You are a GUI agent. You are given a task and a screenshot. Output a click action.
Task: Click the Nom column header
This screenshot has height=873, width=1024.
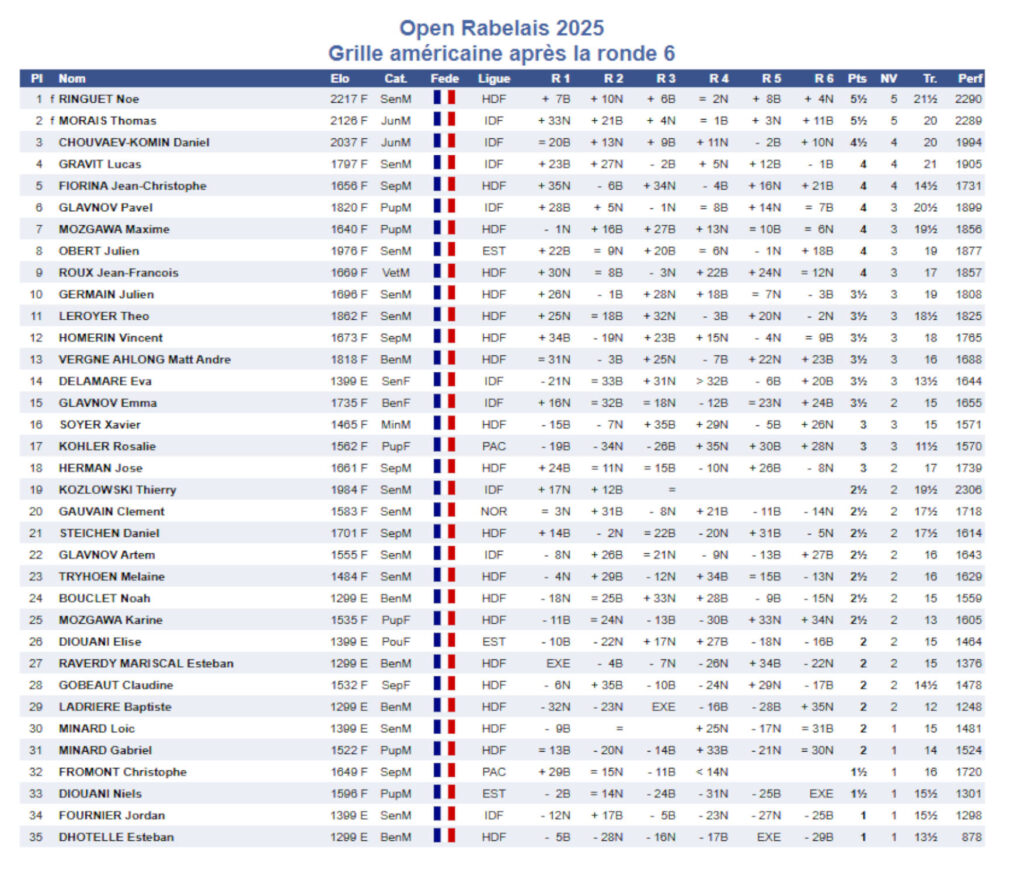[72, 78]
